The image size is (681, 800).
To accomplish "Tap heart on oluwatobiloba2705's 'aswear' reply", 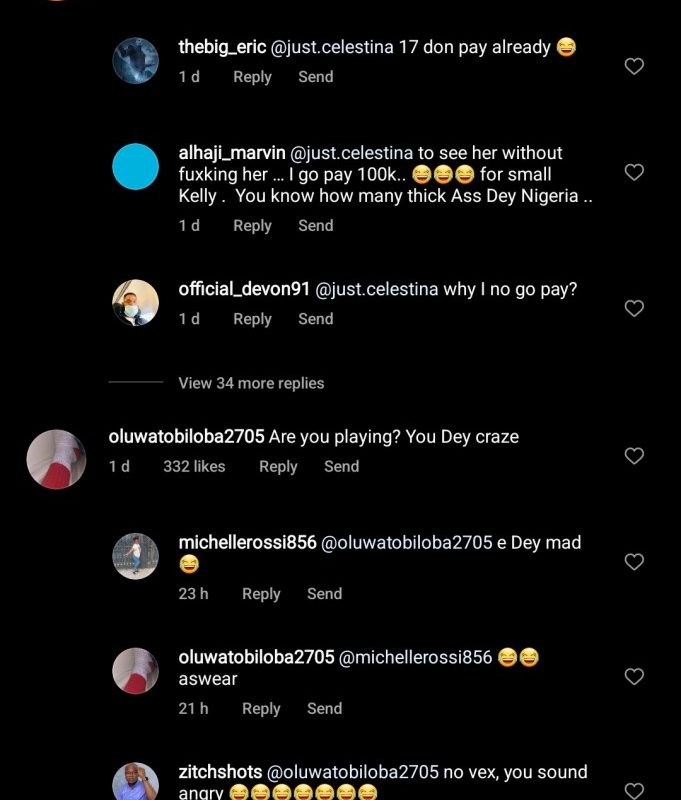I will click(x=633, y=677).
